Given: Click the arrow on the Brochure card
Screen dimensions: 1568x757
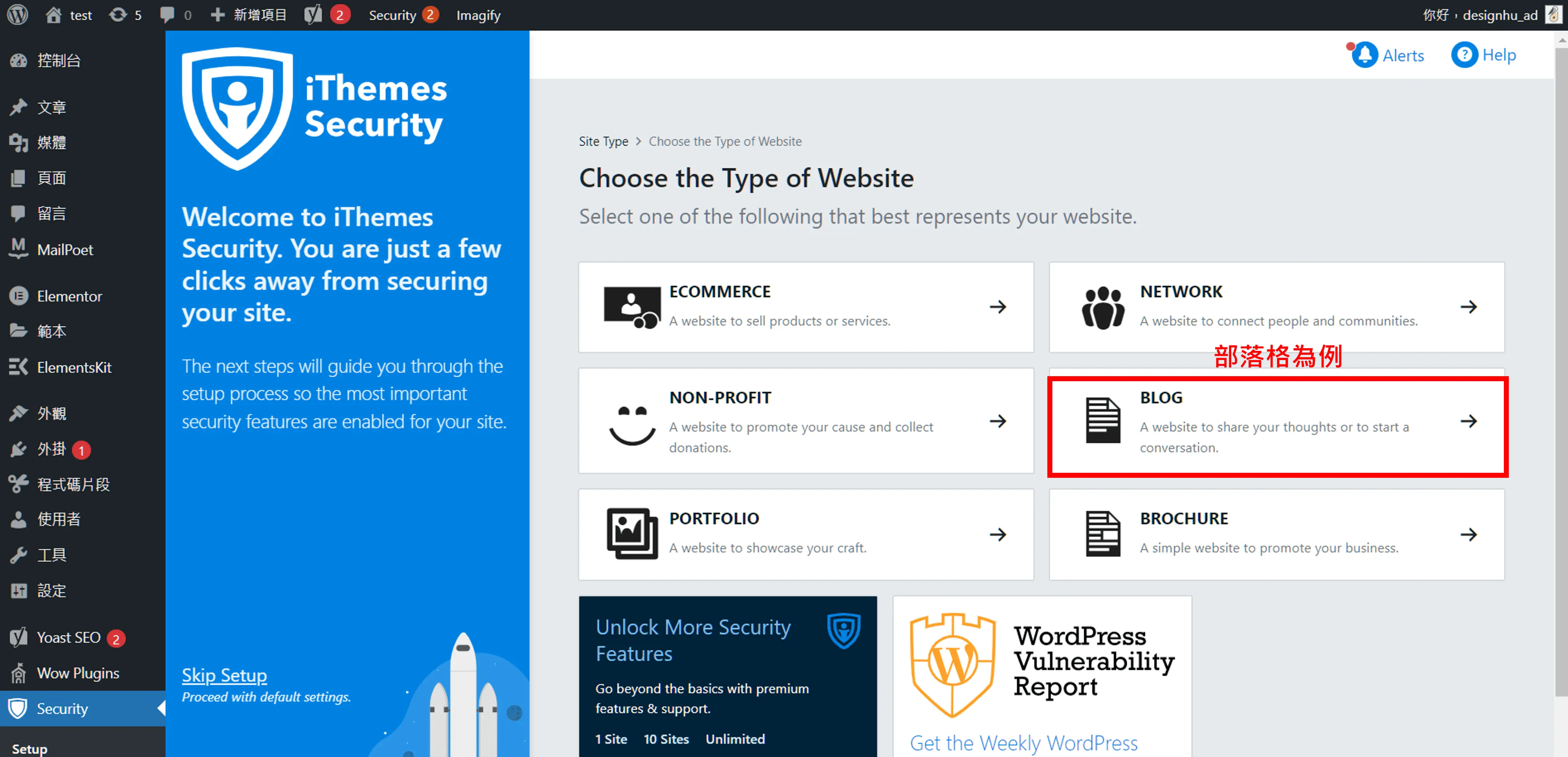Looking at the screenshot, I should tap(1468, 535).
